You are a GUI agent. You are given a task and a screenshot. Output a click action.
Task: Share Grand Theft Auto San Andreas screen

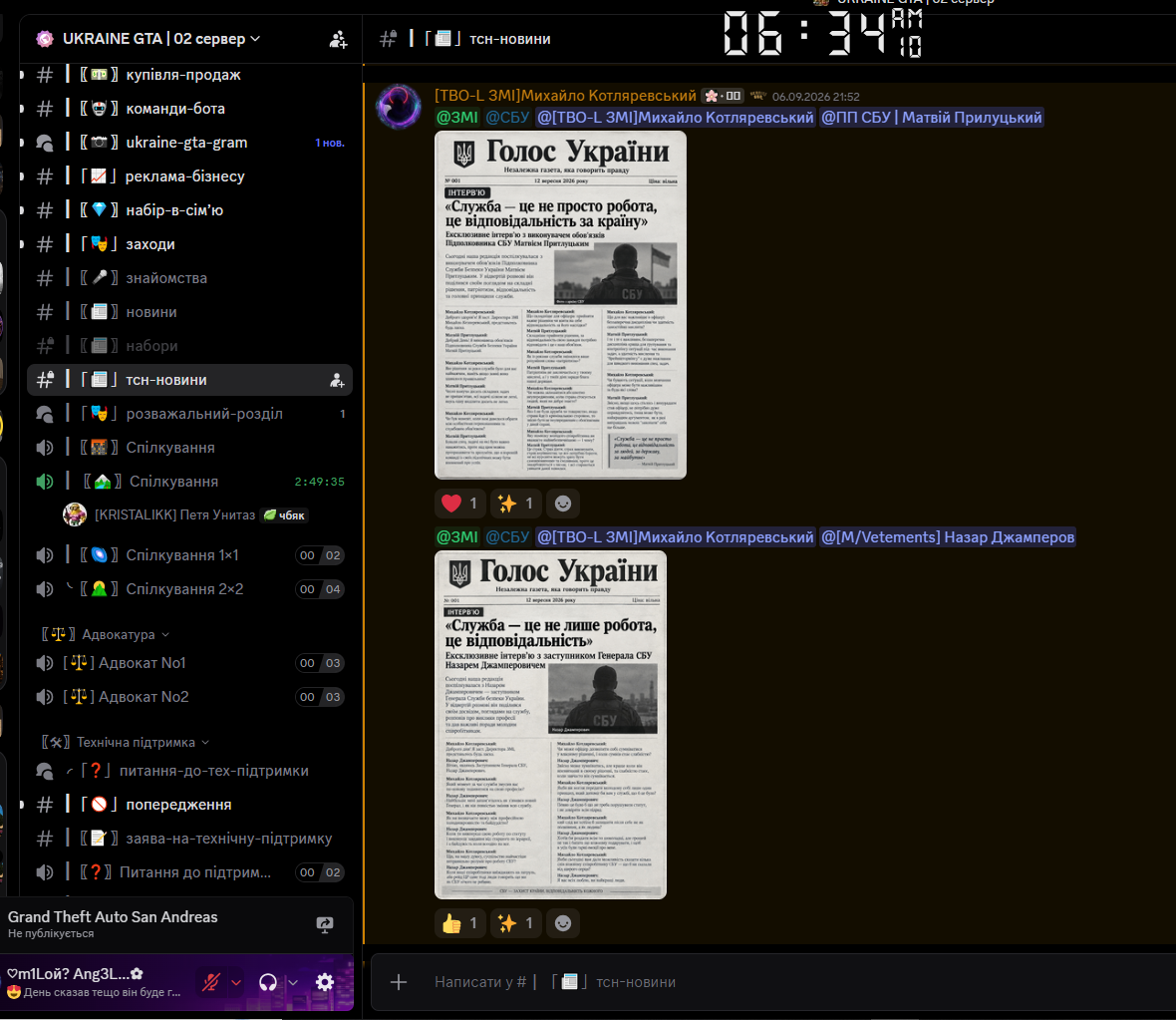click(325, 924)
